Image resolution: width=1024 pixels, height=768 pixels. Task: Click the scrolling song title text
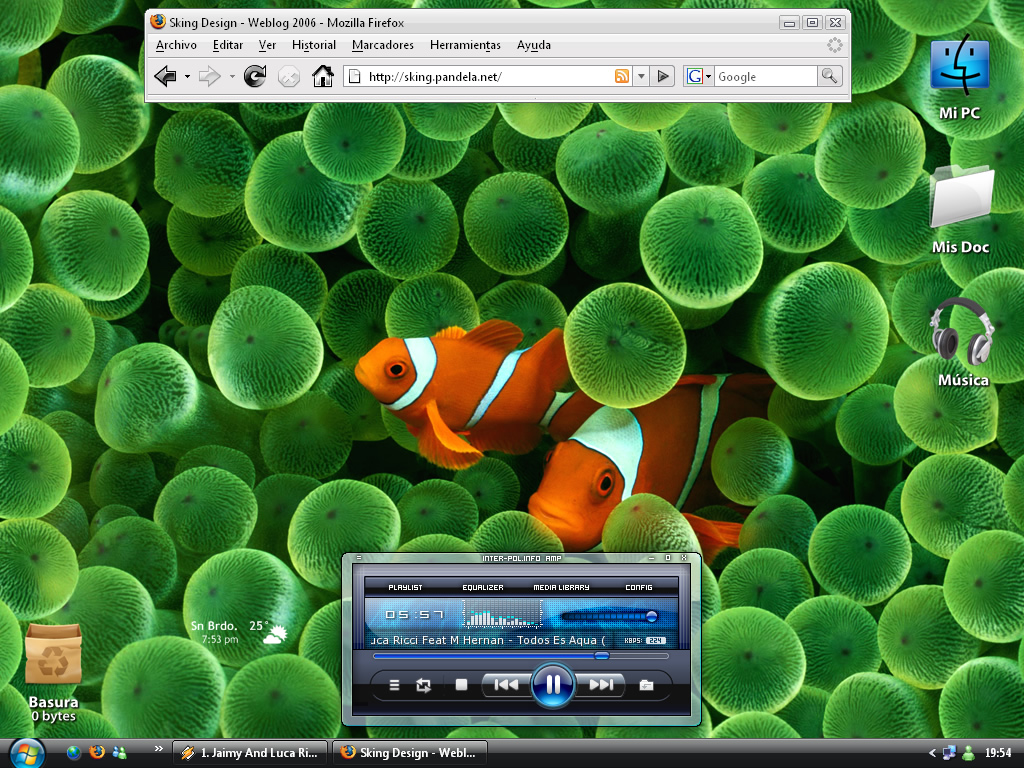tap(488, 640)
